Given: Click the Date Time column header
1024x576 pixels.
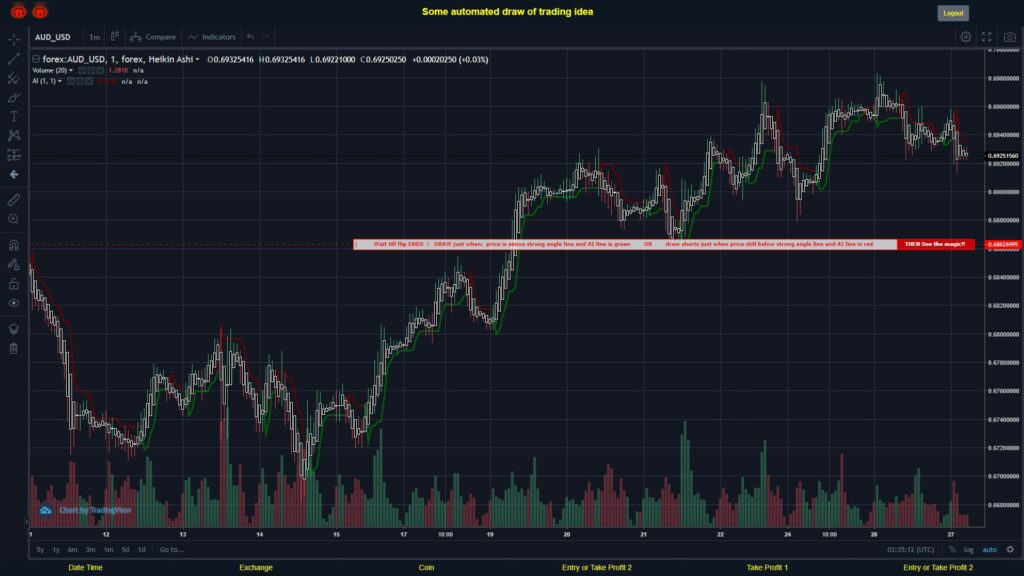Looking at the screenshot, I should [x=86, y=568].
